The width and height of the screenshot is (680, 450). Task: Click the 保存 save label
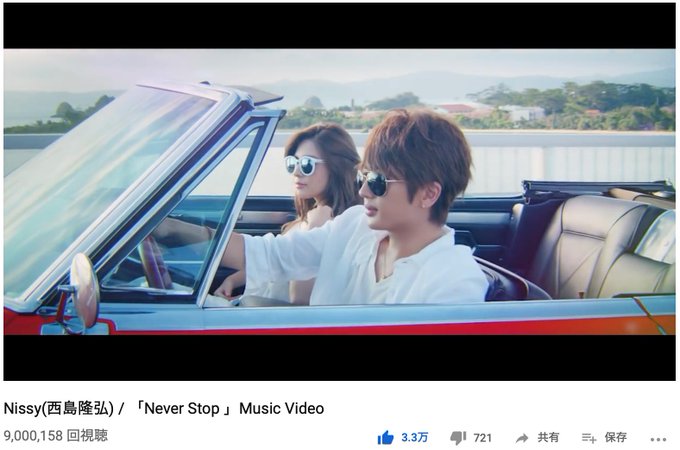pos(616,437)
